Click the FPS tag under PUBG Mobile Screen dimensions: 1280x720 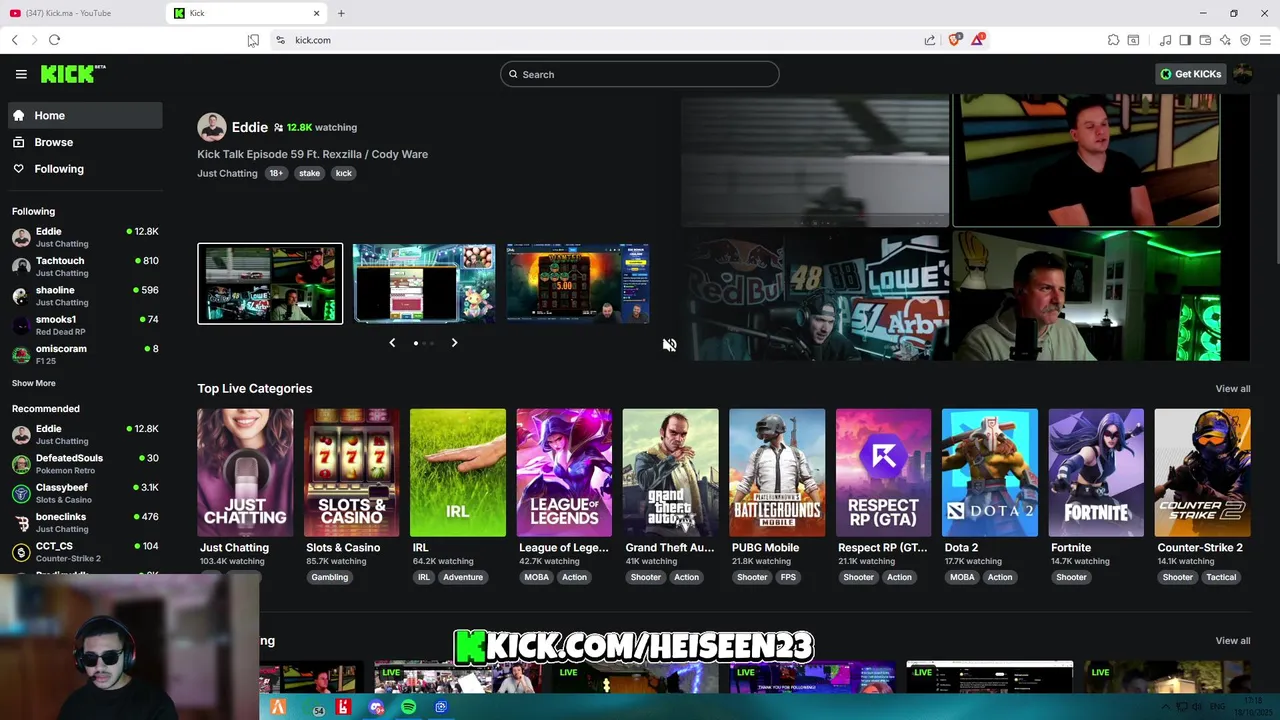click(x=788, y=577)
